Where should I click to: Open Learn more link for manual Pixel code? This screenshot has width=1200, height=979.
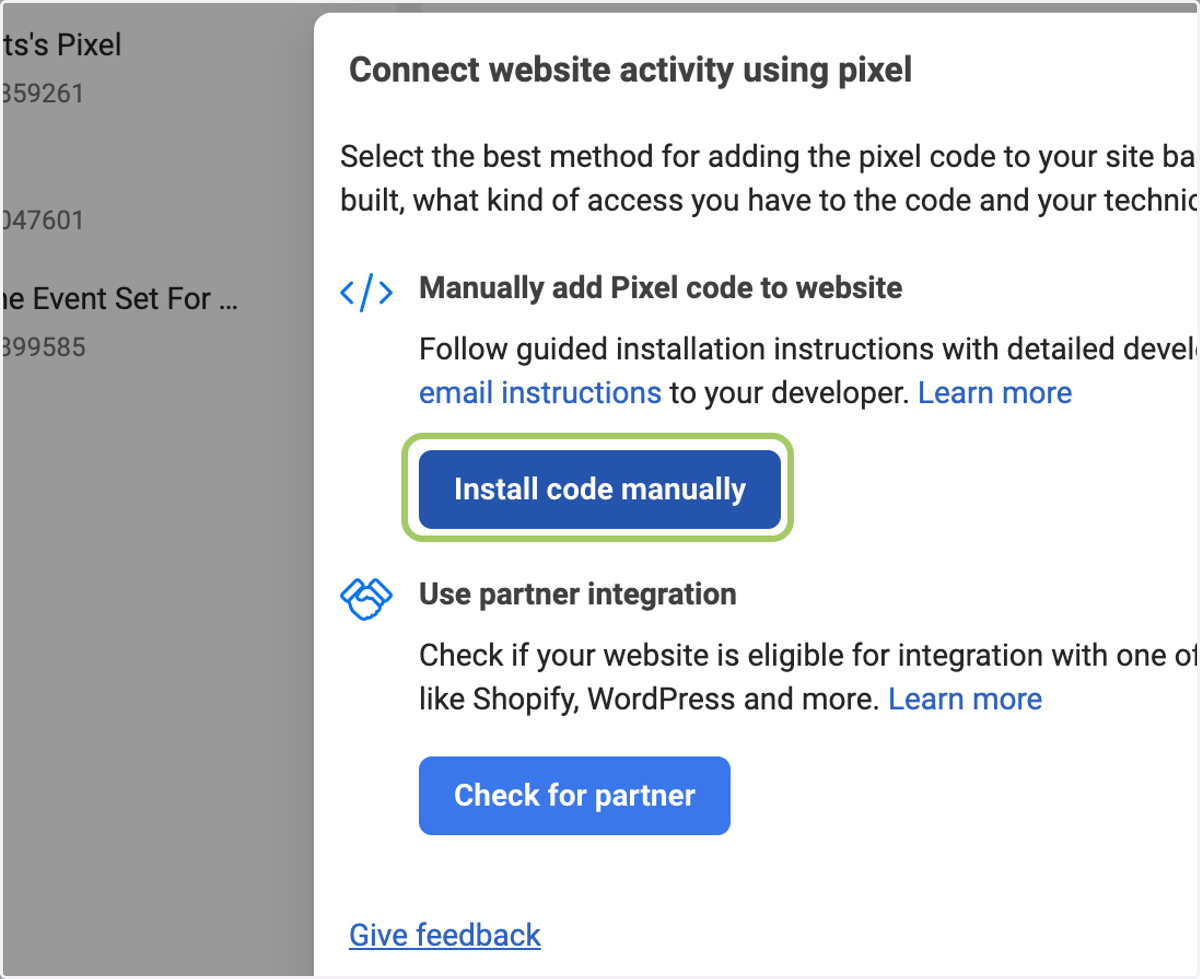(995, 393)
